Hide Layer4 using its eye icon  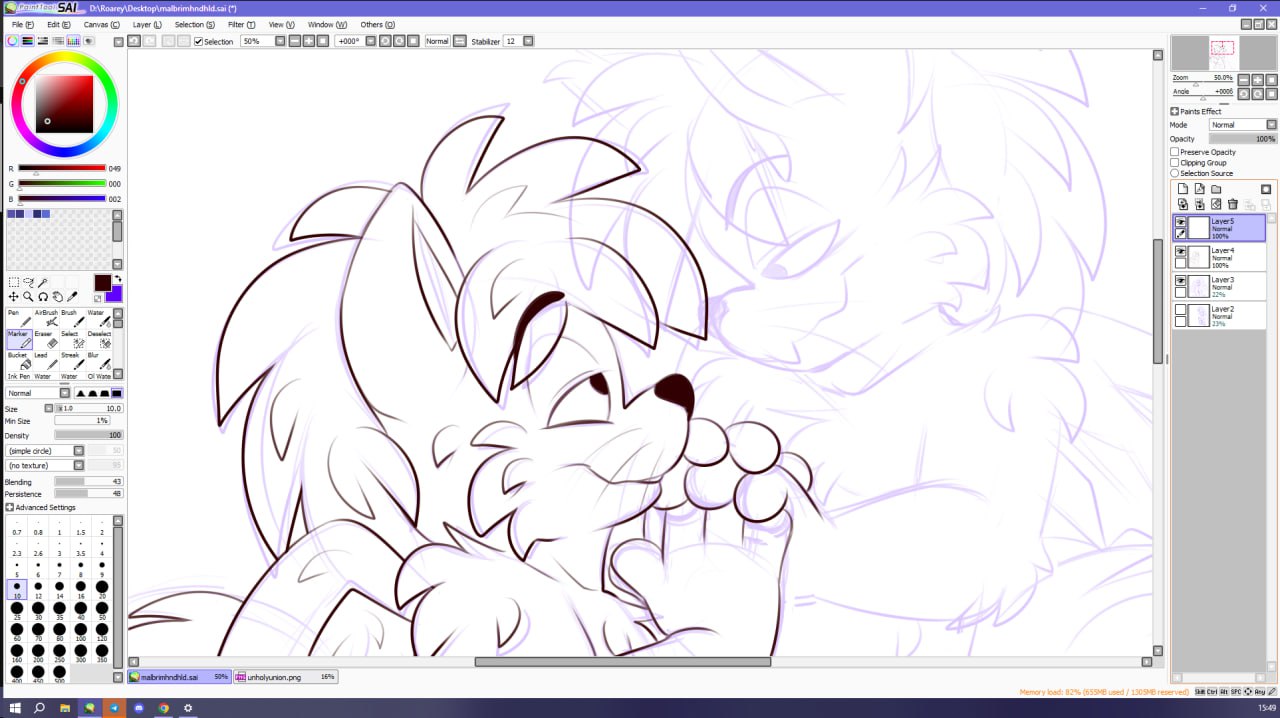(x=1181, y=251)
